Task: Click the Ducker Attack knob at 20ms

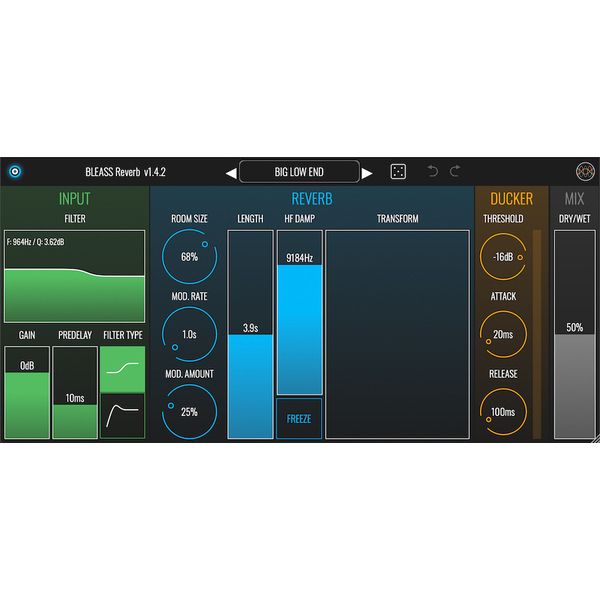Action: point(503,334)
